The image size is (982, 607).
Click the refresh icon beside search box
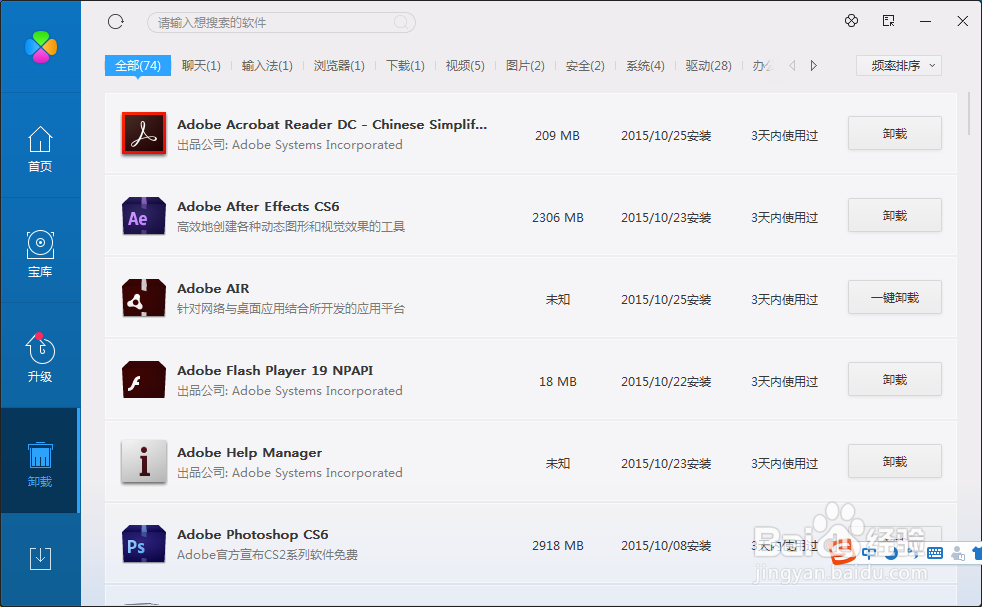(116, 22)
